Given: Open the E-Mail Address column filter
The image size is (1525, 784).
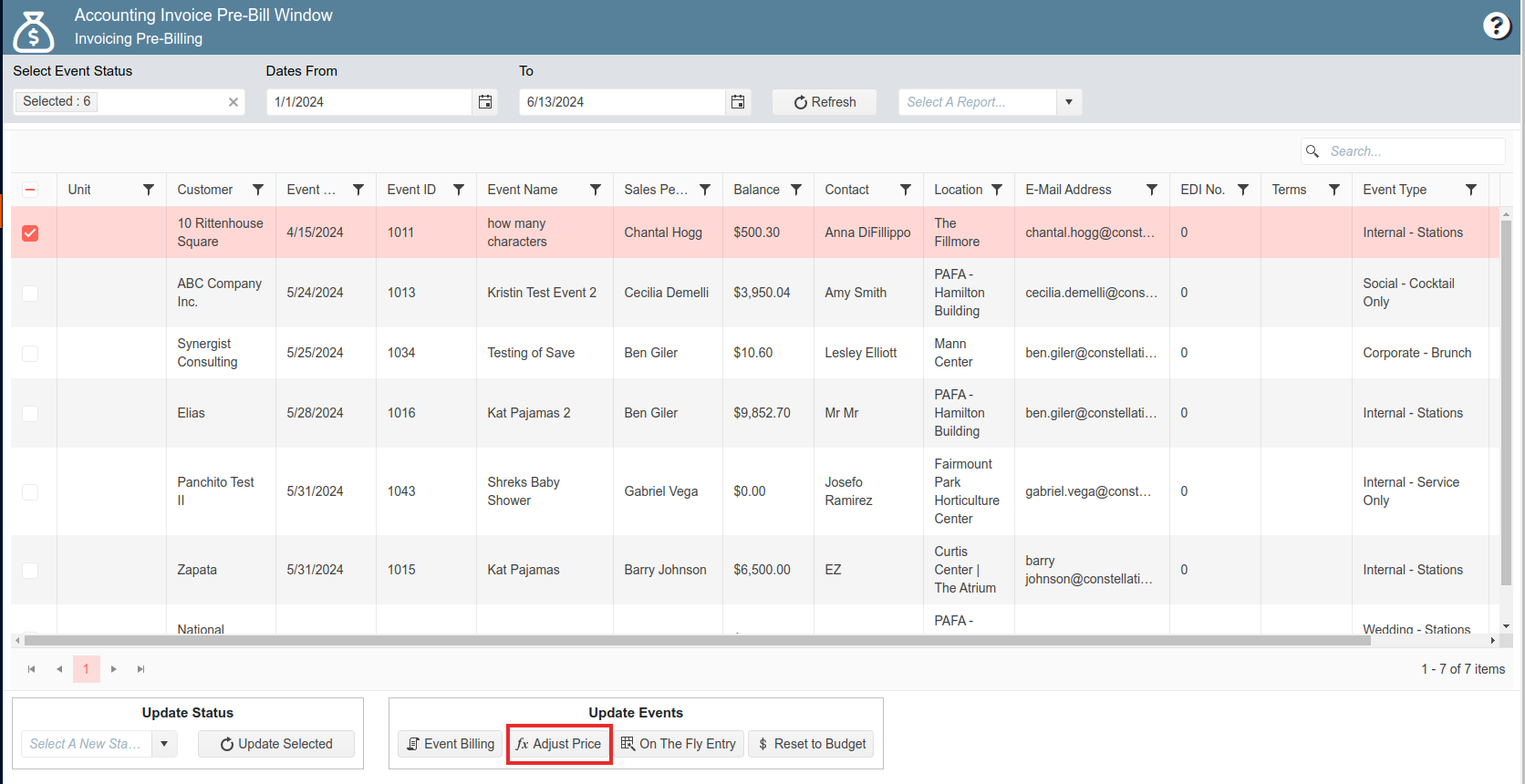Looking at the screenshot, I should click(1152, 190).
